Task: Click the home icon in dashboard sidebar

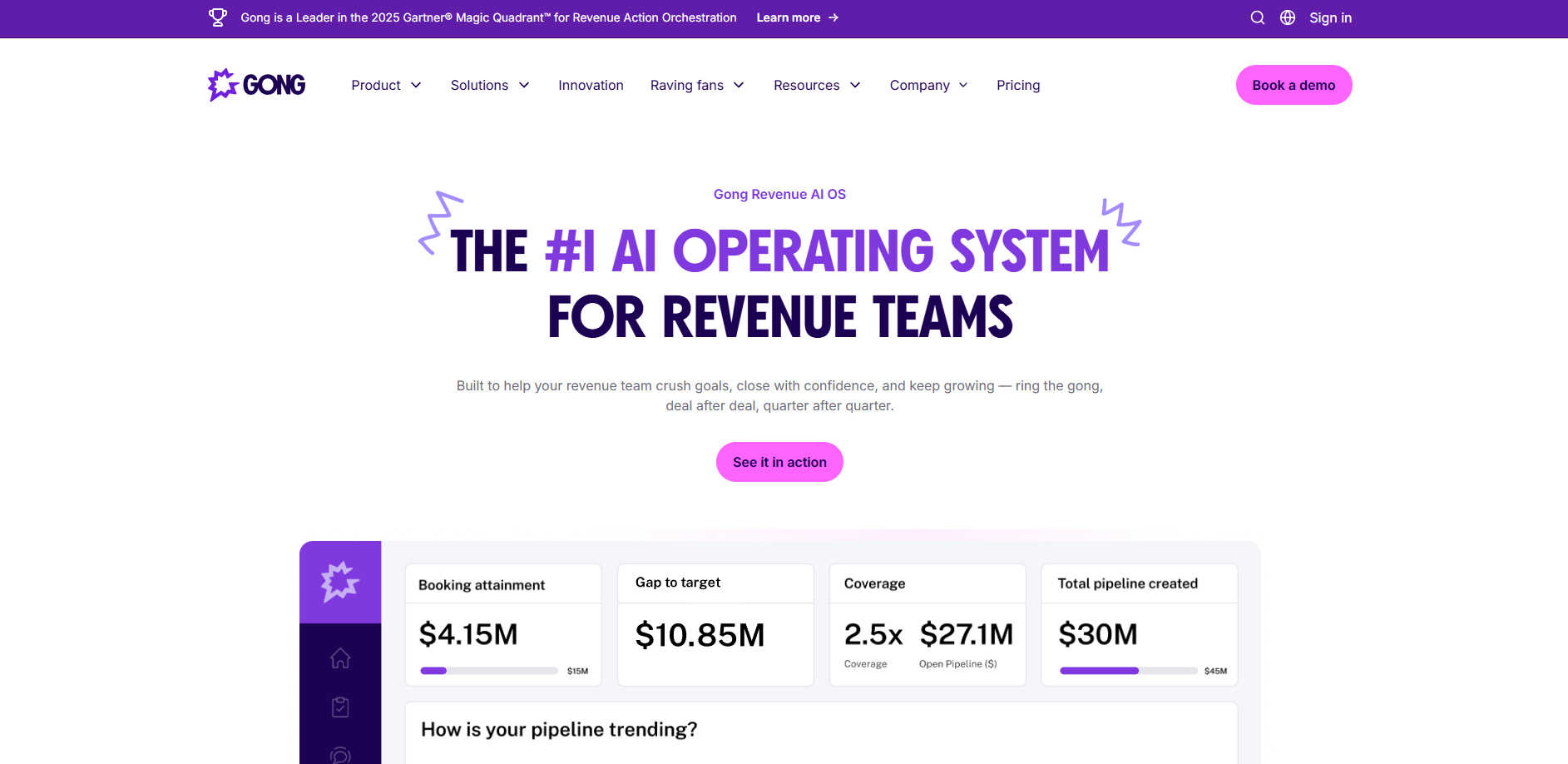Action: point(340,658)
